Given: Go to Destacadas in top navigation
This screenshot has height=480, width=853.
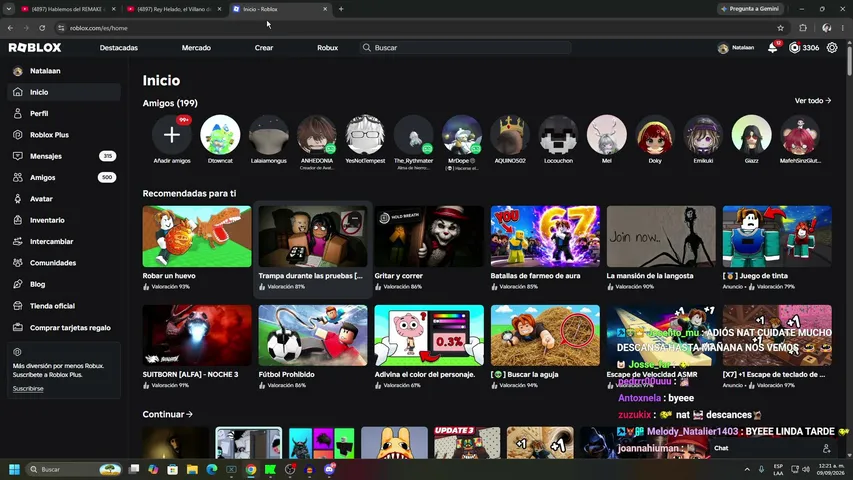Looking at the screenshot, I should [x=119, y=48].
